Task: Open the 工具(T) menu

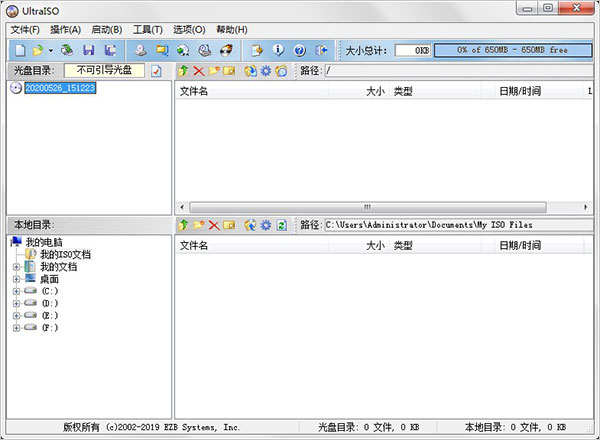Action: pyautogui.click(x=146, y=30)
